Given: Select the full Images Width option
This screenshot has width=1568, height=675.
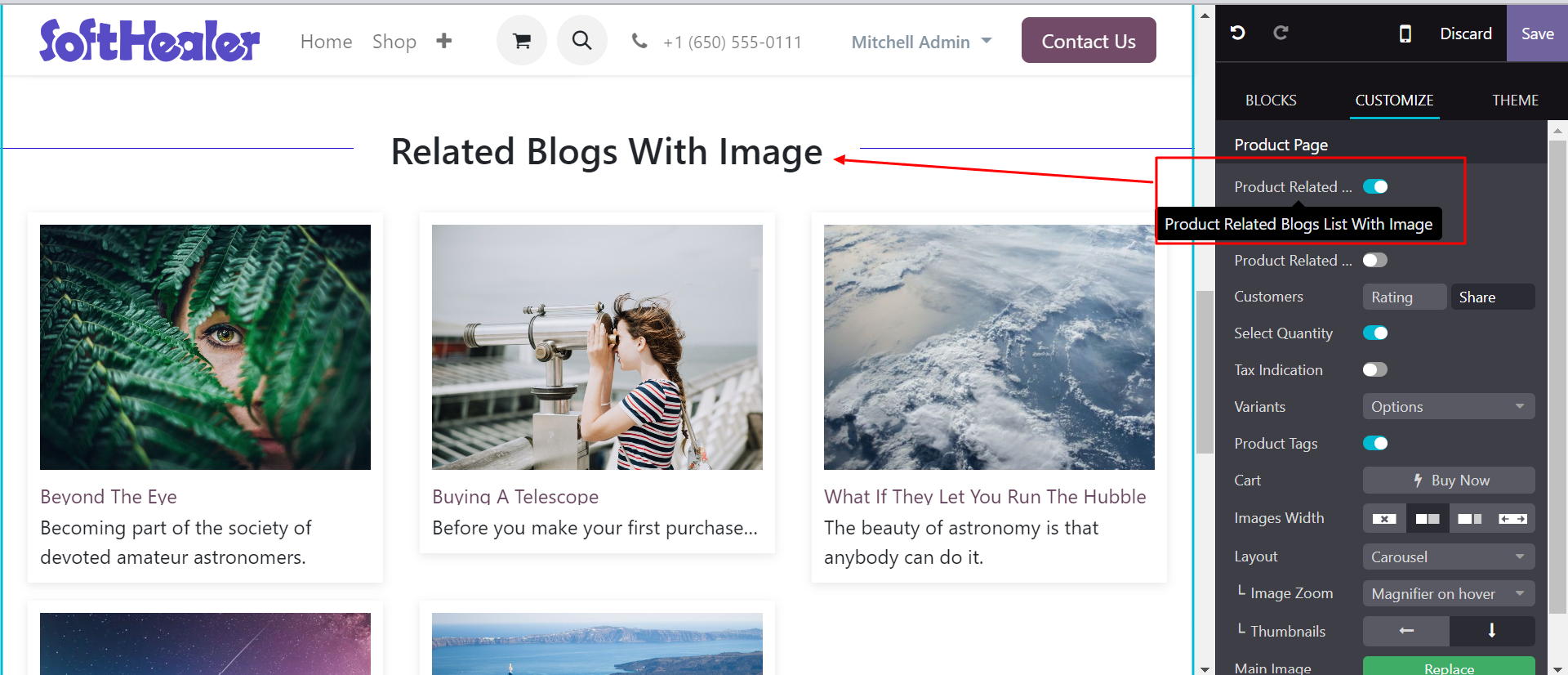Looking at the screenshot, I should [1513, 518].
